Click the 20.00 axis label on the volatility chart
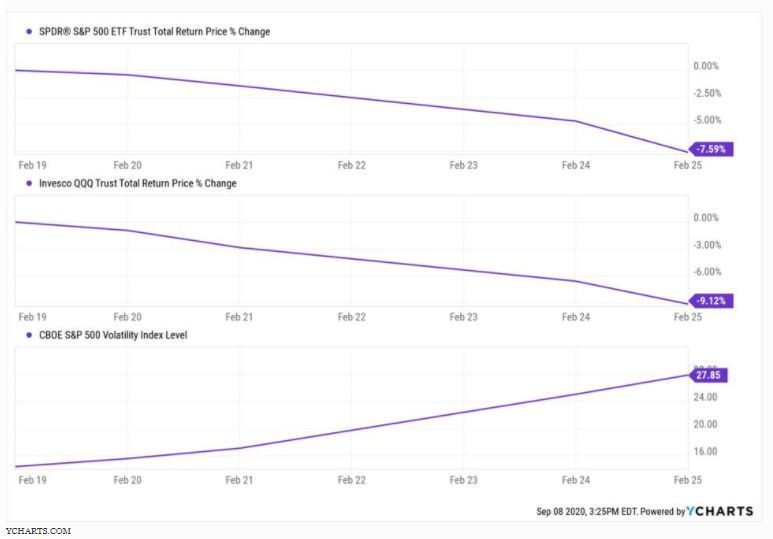 click(705, 424)
